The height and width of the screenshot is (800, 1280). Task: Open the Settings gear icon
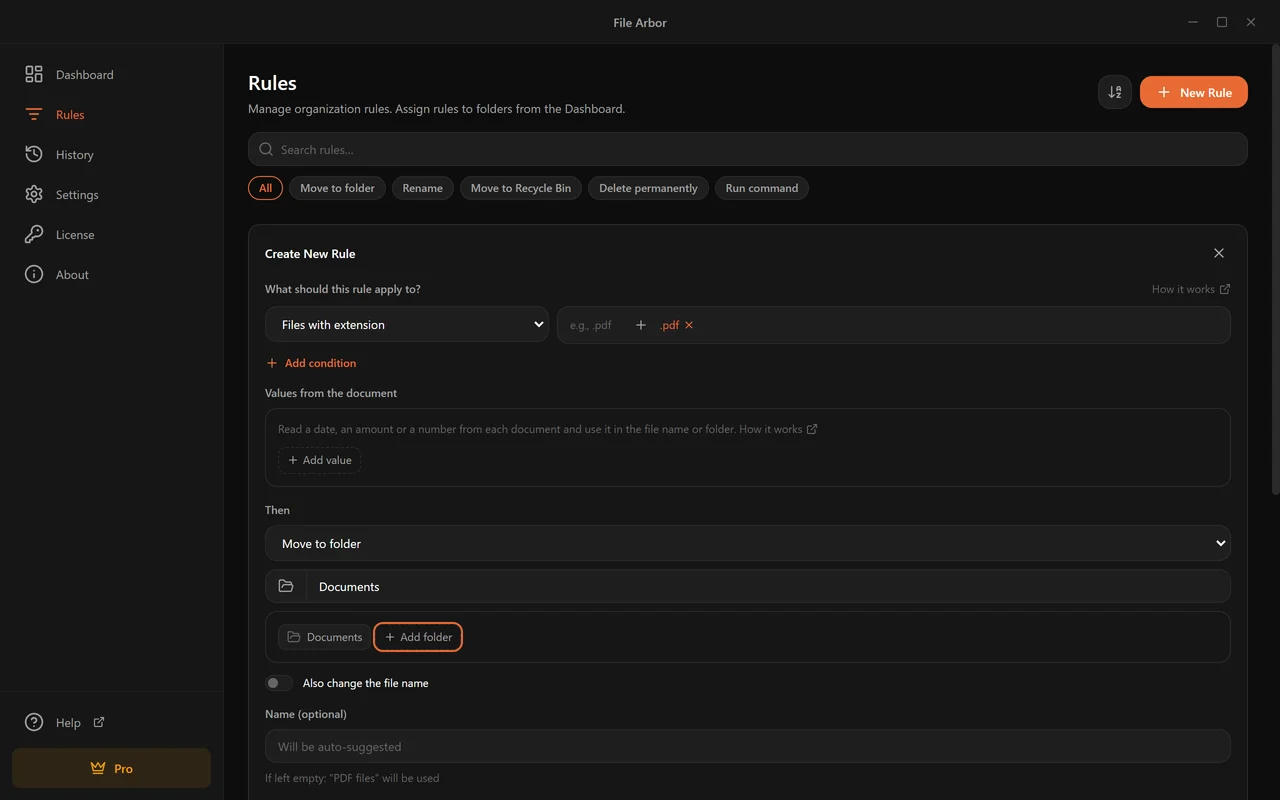[34, 194]
